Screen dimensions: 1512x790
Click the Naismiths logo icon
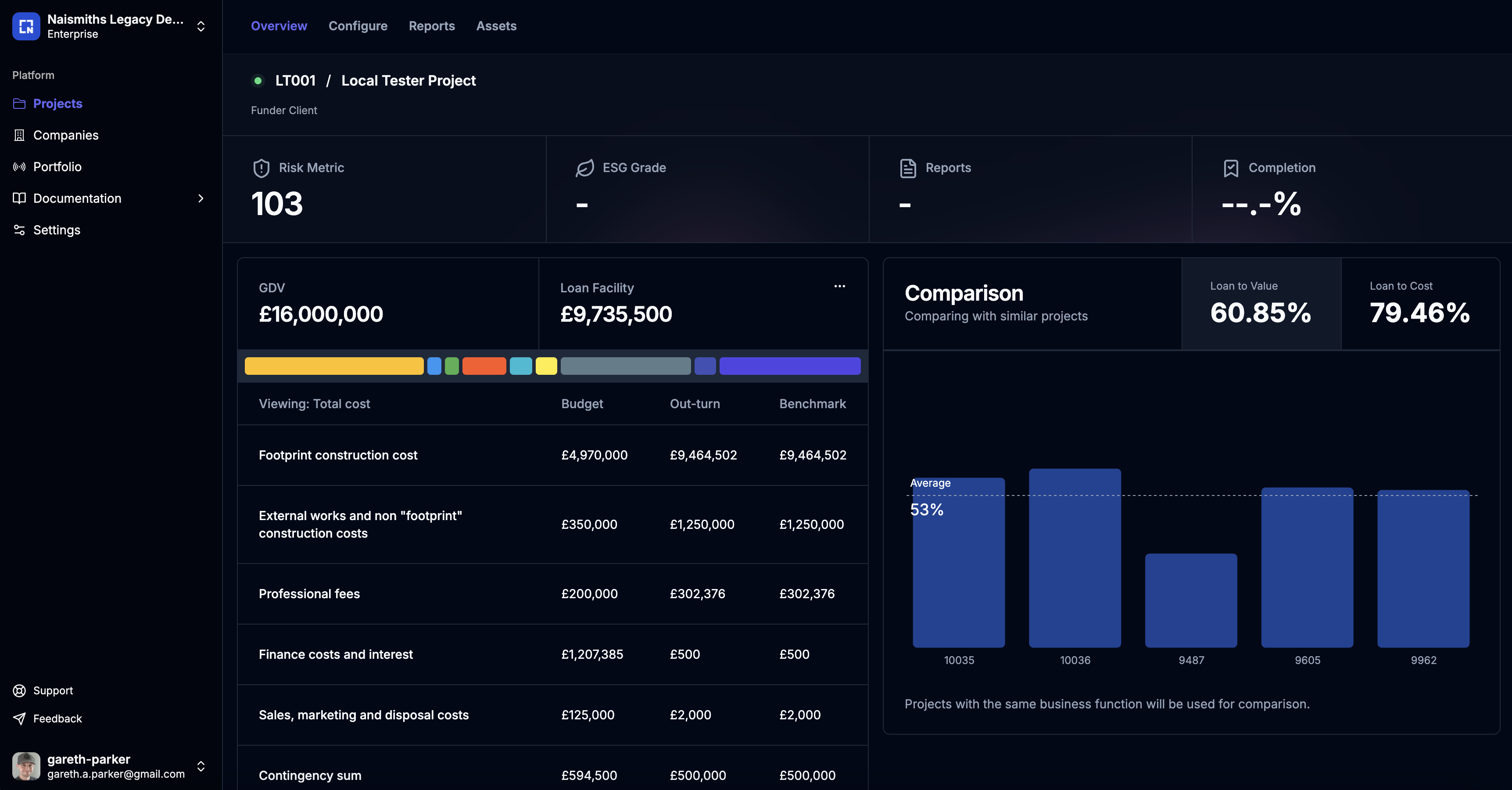(x=26, y=26)
